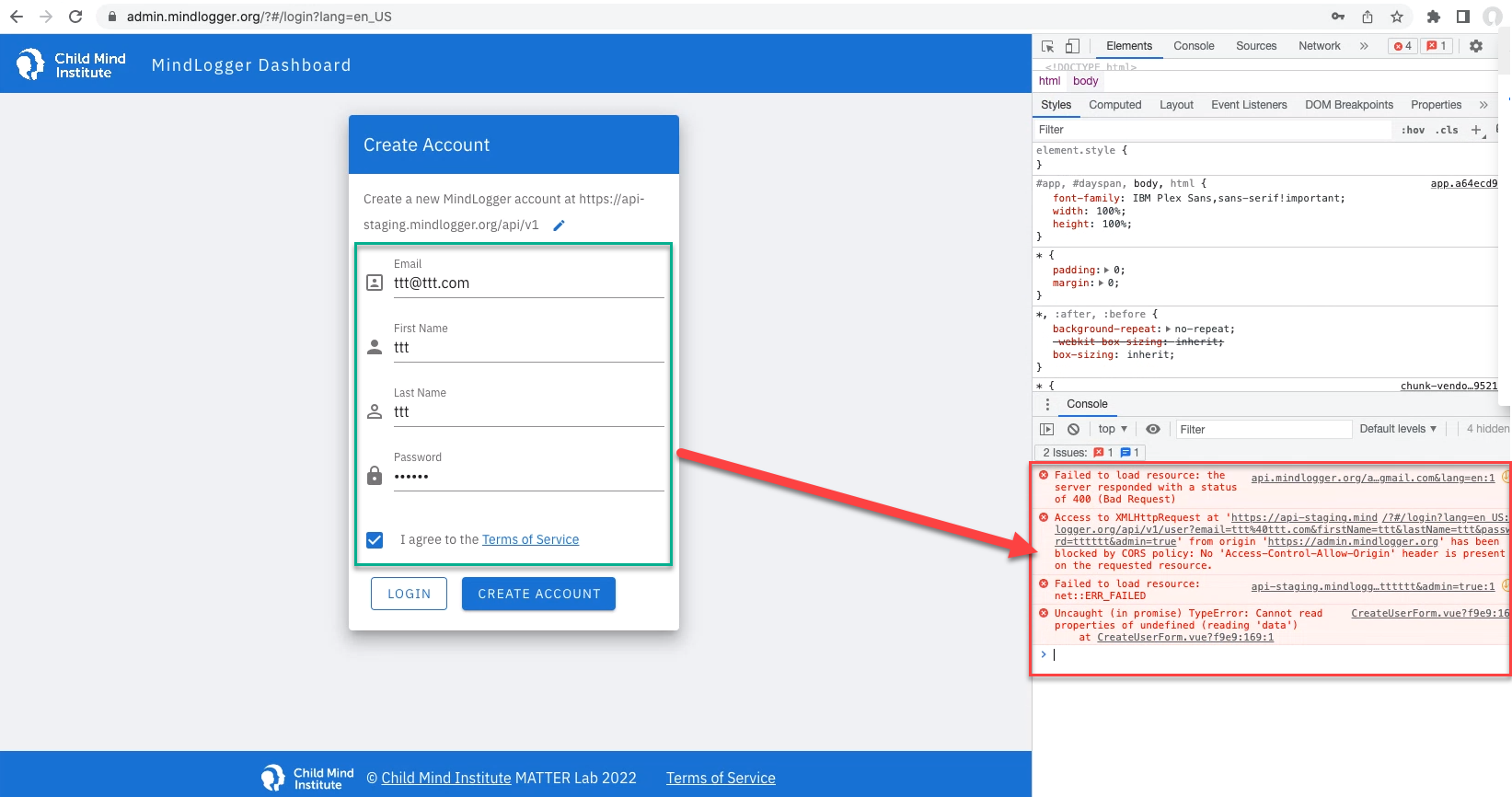Expand padding shorthand property triangle

click(x=1107, y=271)
